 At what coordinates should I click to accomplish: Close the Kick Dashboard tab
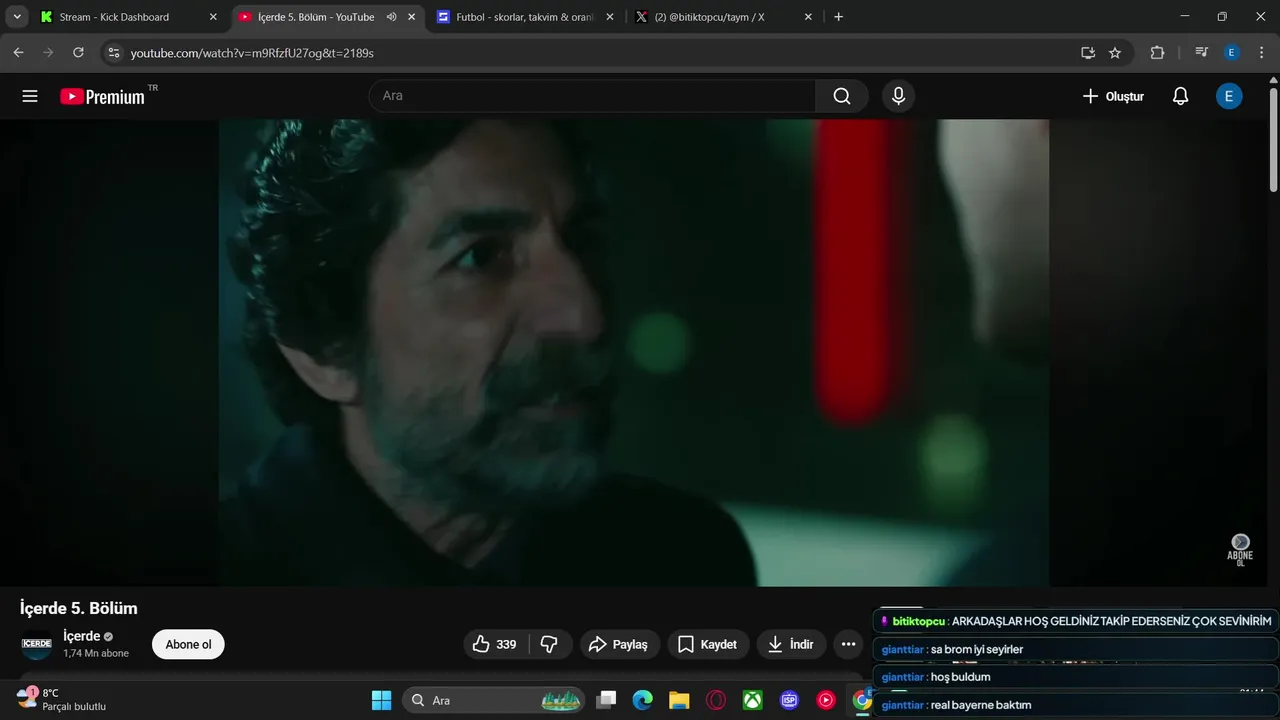pos(213,17)
